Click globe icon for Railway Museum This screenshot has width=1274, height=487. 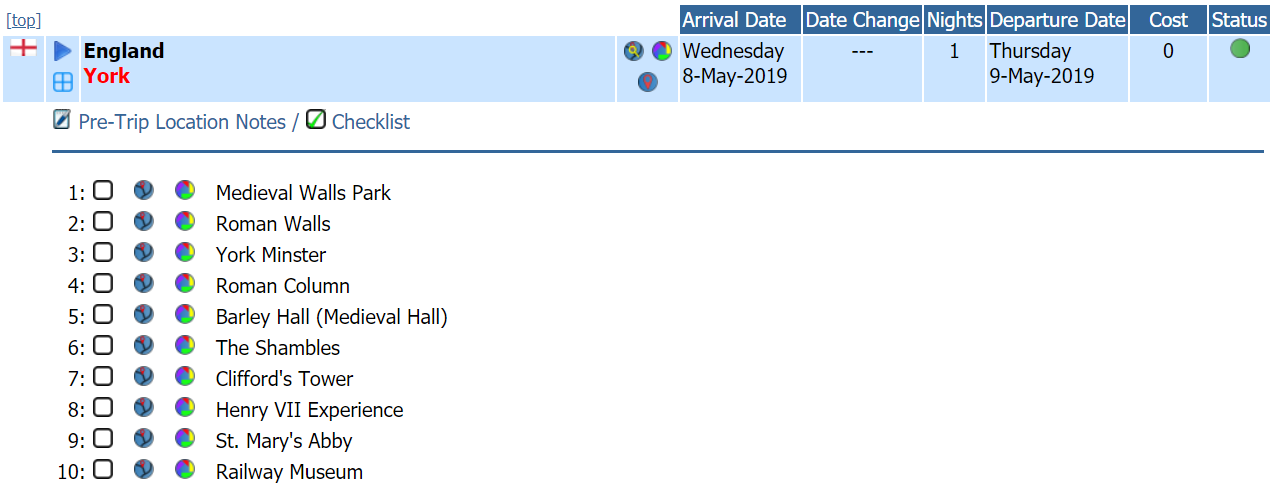point(144,469)
